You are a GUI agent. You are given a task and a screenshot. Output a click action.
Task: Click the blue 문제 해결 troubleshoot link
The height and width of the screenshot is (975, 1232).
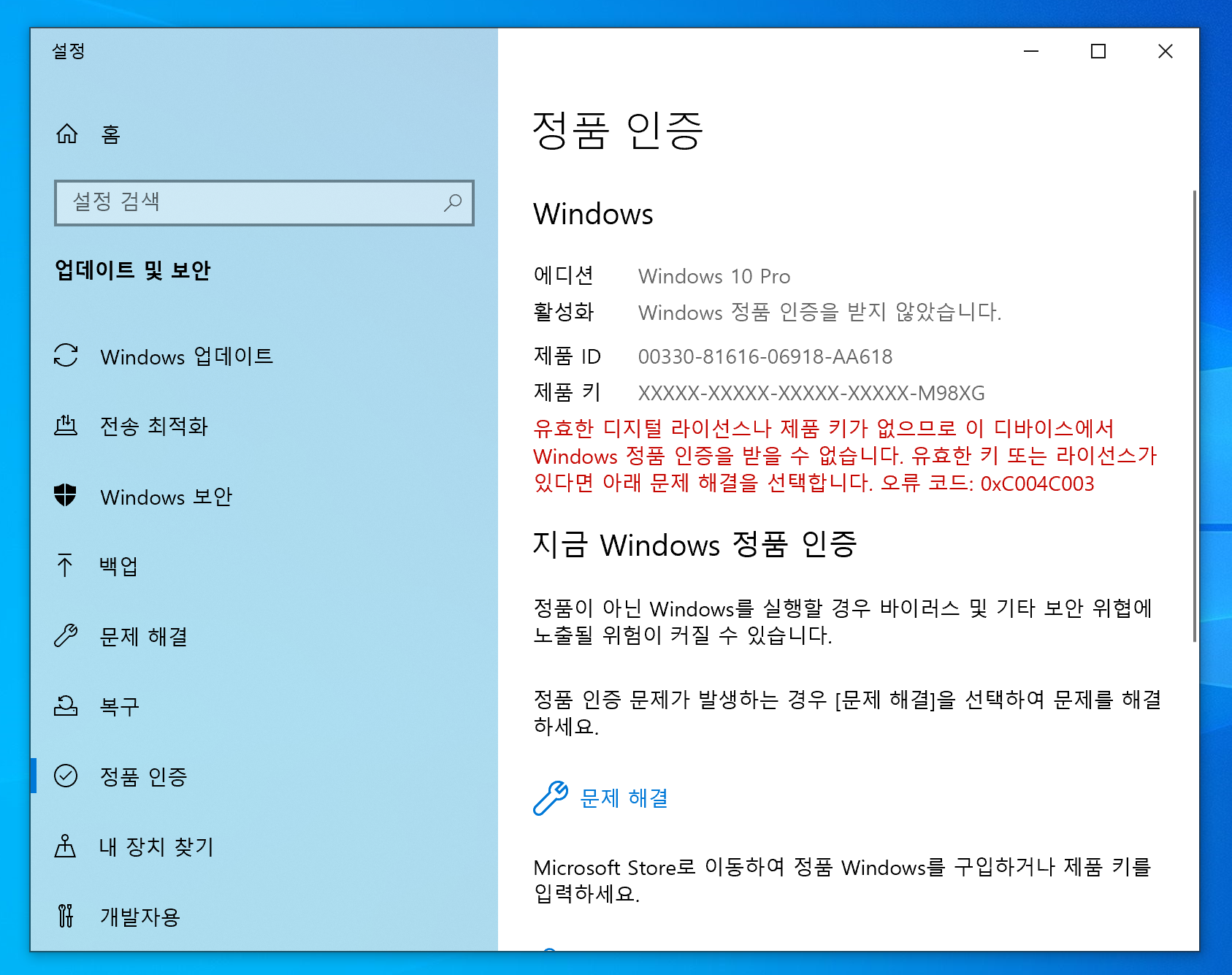624,798
